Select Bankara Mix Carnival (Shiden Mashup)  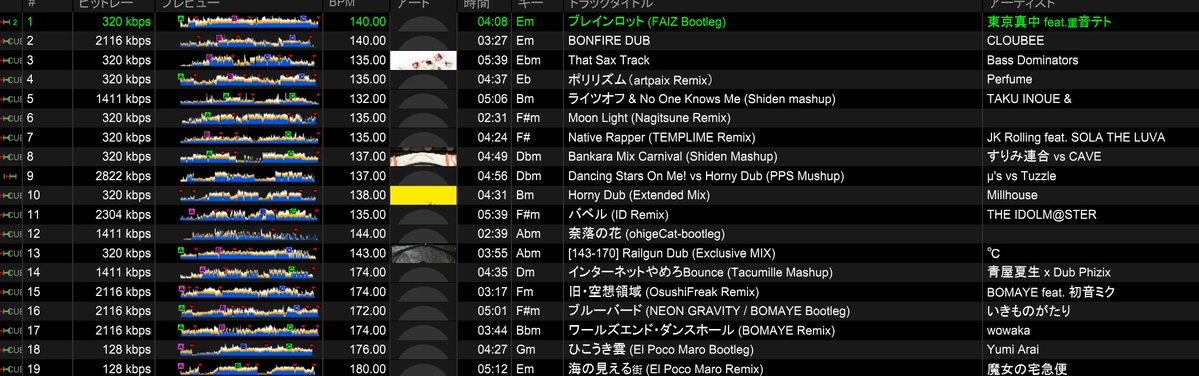click(672, 157)
